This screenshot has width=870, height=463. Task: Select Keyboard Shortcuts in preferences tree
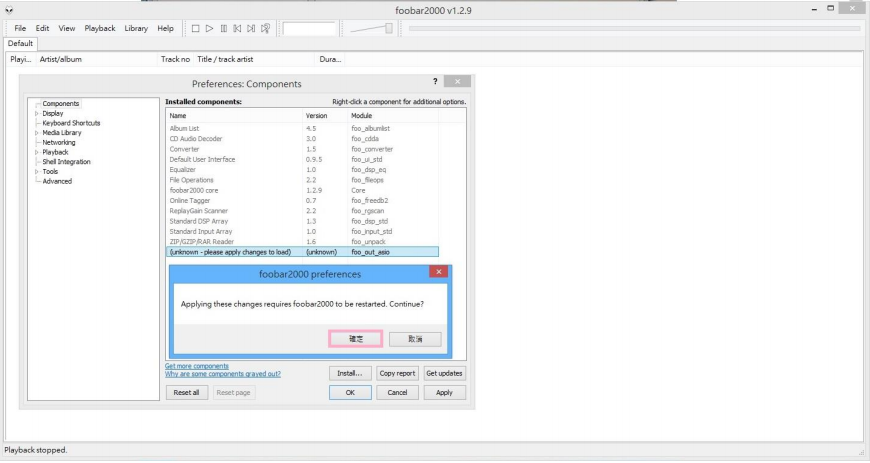coord(71,123)
